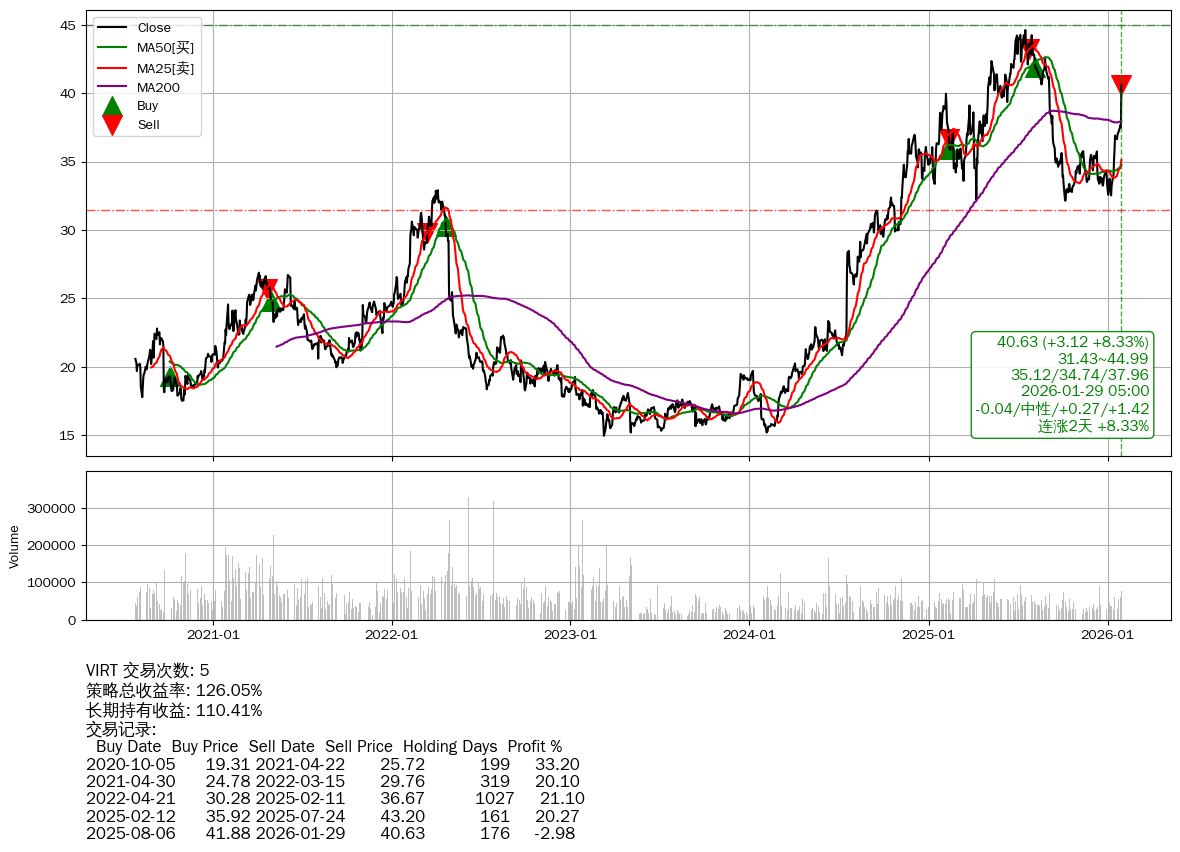The image size is (1180, 852).
Task: Click the red Sell marker at the latest 2026 price
Action: pos(1121,85)
